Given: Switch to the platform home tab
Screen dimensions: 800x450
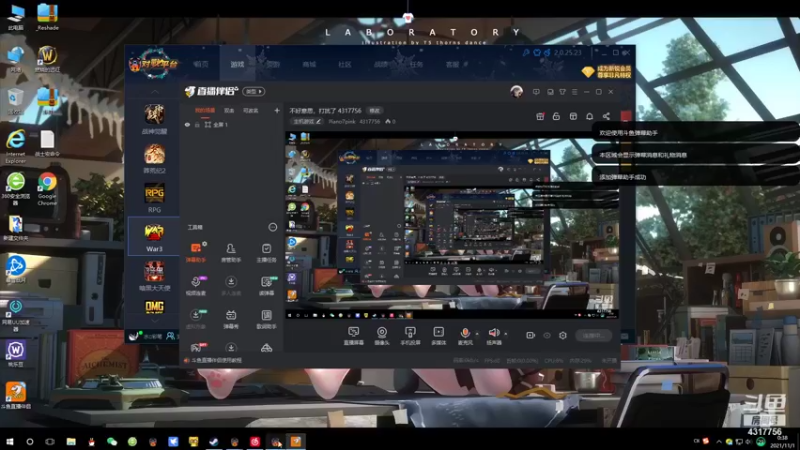Looking at the screenshot, I should coord(201,64).
